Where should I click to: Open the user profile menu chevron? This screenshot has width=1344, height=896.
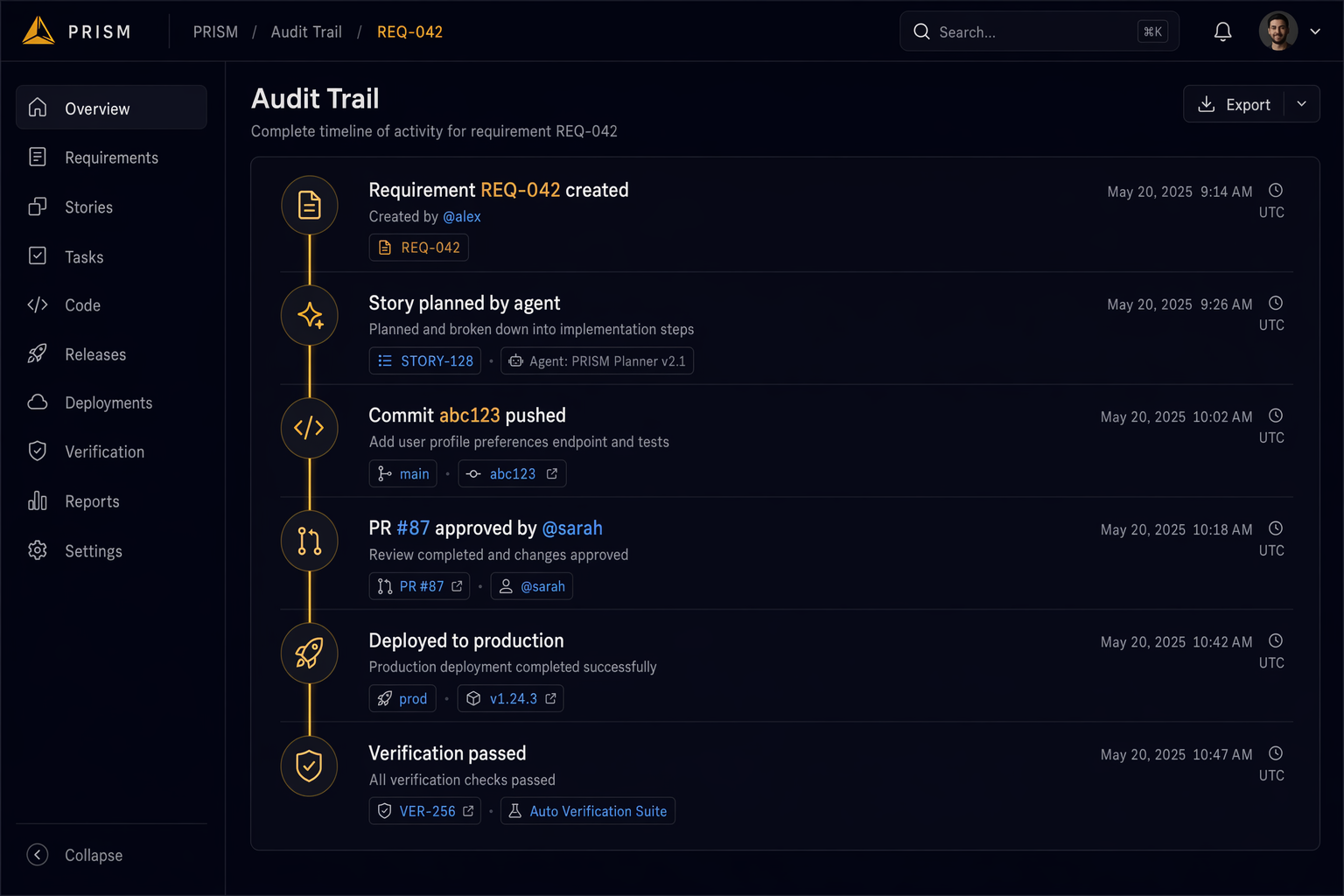1315,31
